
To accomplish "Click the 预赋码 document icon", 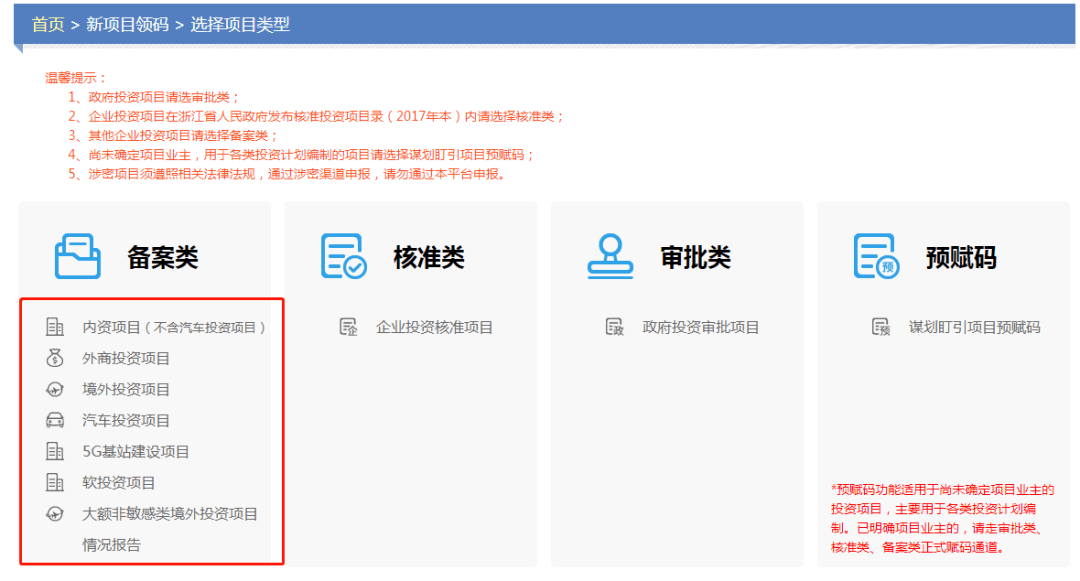I will pyautogui.click(x=877, y=256).
